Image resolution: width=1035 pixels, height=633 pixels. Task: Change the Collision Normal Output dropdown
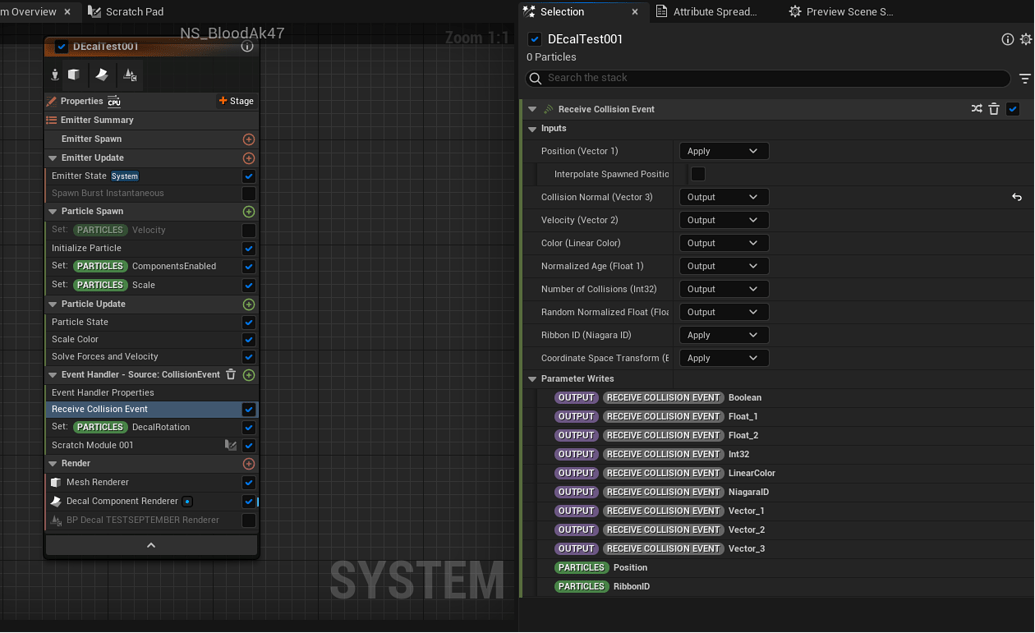723,196
